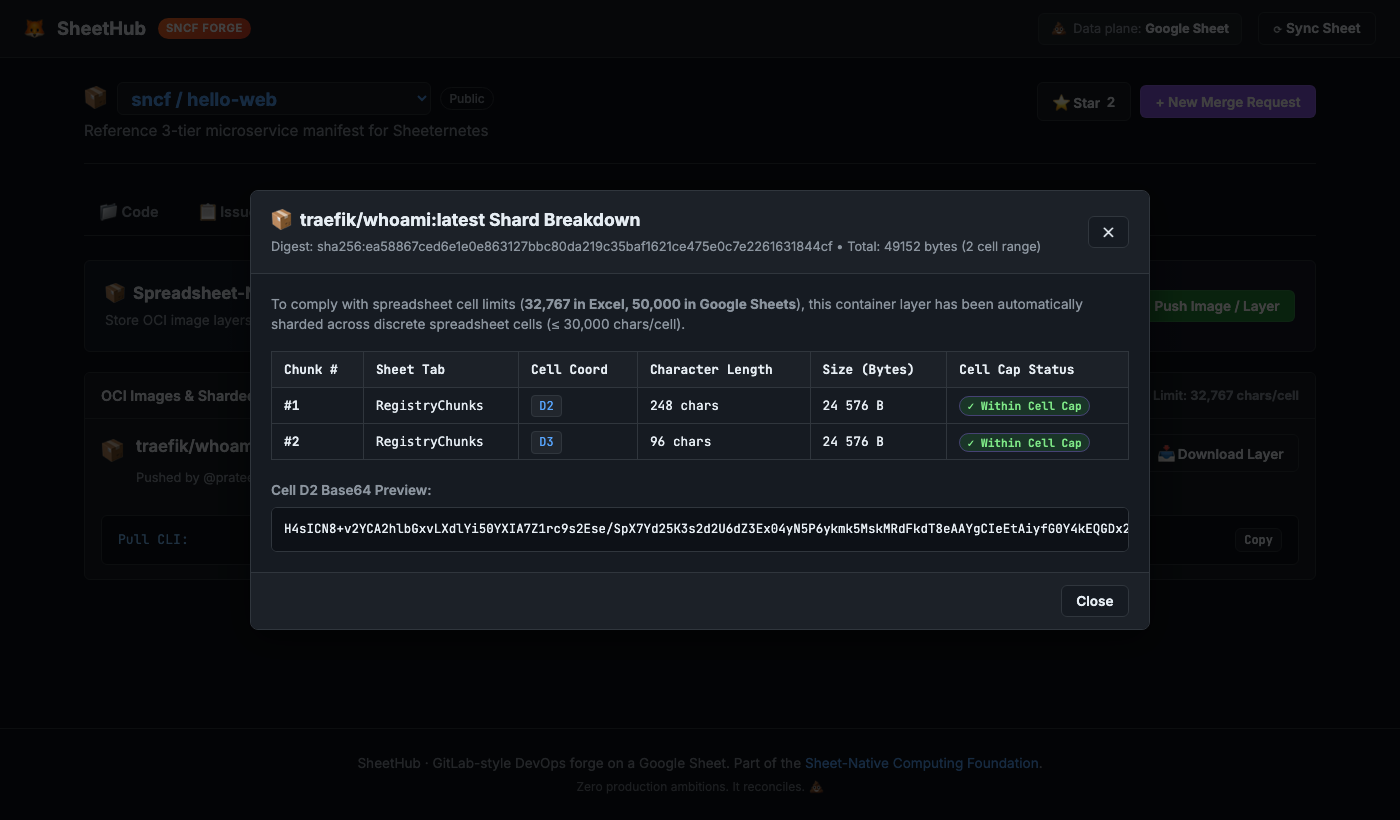Open the sncf / hello-web repository dropdown
This screenshot has height=820, width=1400.
click(x=274, y=99)
